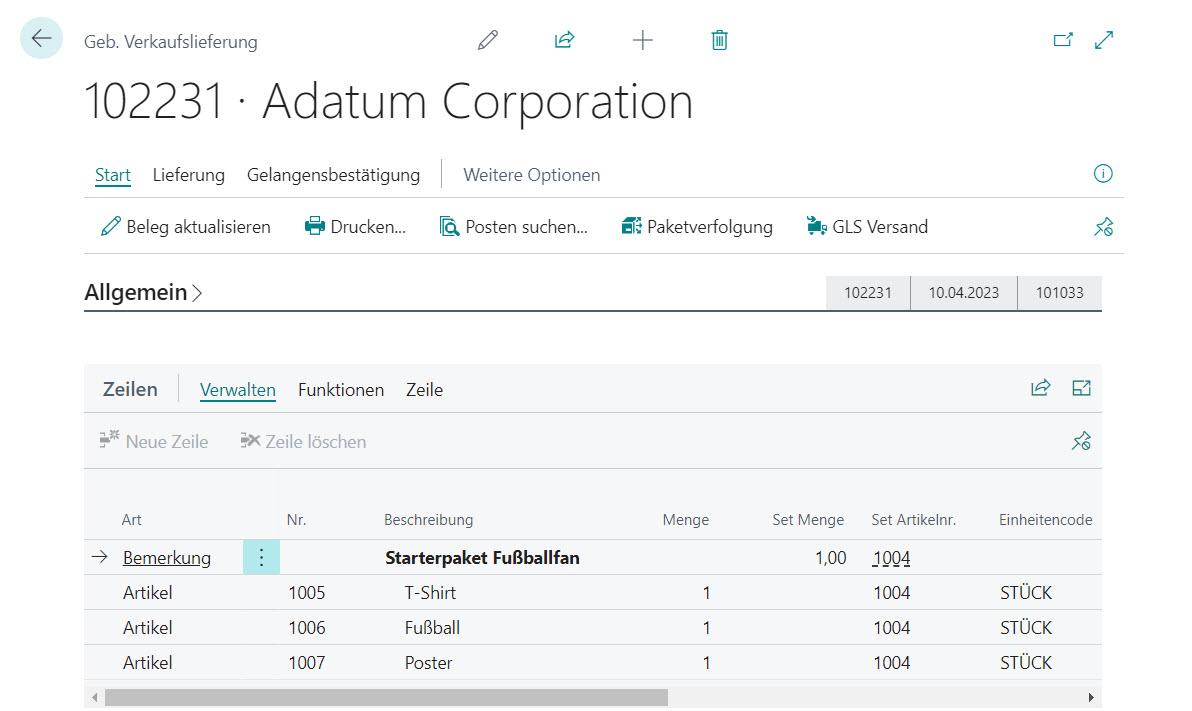
Task: Open the Gelangensbestätigung tab
Action: coord(333,175)
